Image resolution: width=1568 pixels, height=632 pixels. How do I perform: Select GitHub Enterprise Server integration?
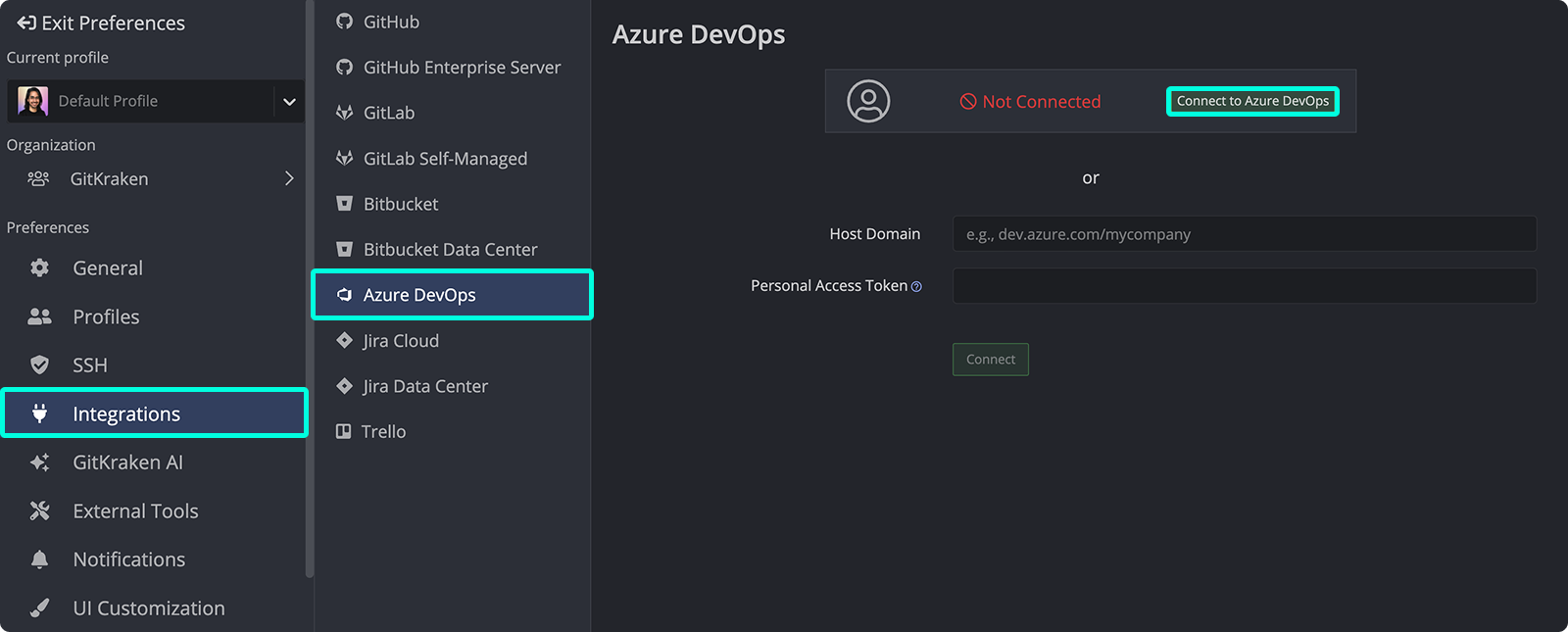click(462, 68)
